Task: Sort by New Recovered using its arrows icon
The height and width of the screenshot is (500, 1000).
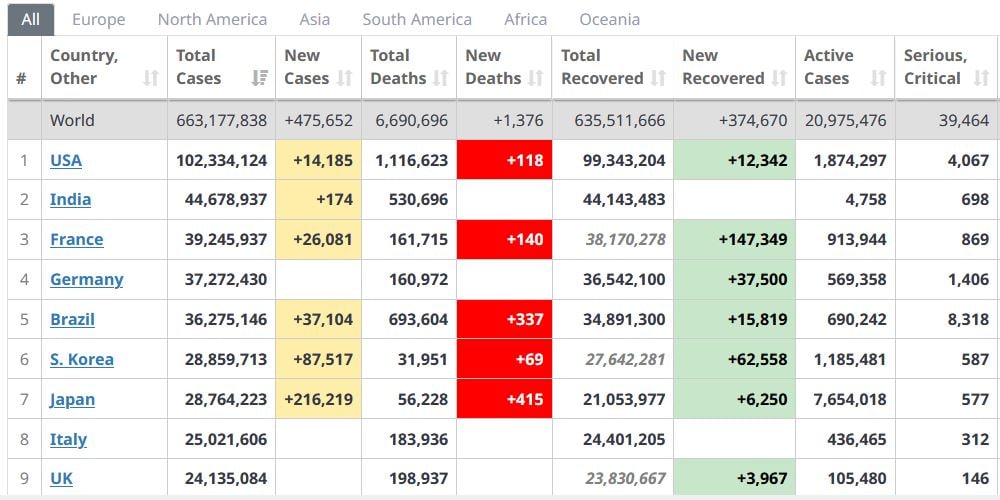Action: 779,78
